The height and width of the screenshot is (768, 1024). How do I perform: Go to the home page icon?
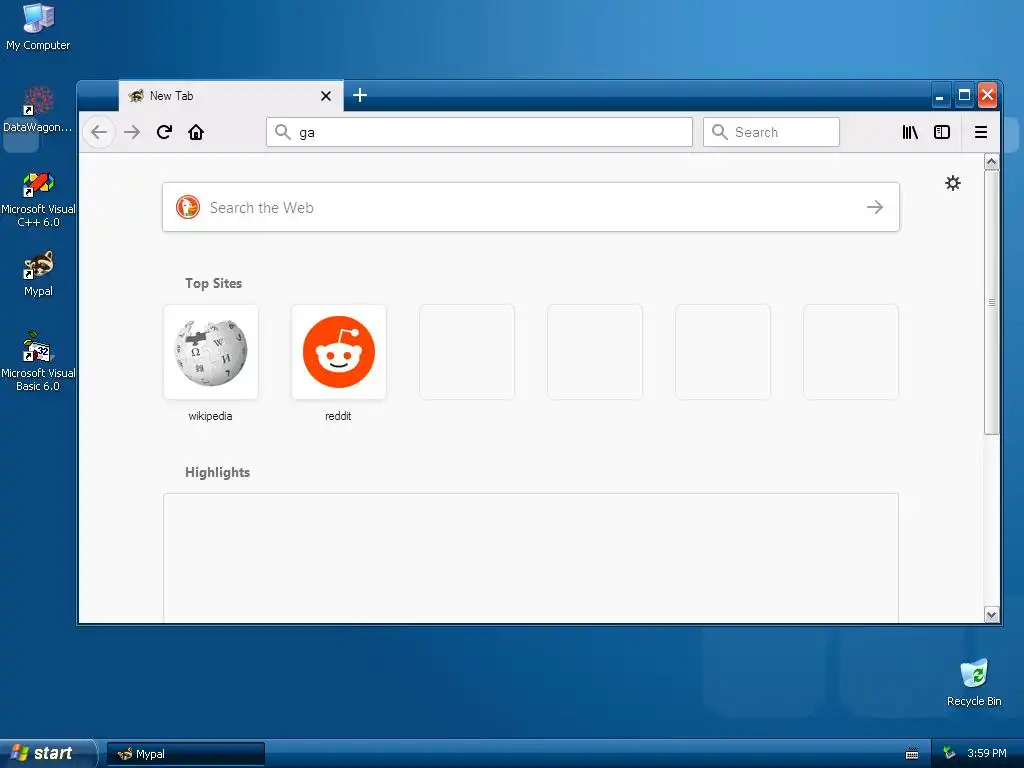tap(196, 133)
